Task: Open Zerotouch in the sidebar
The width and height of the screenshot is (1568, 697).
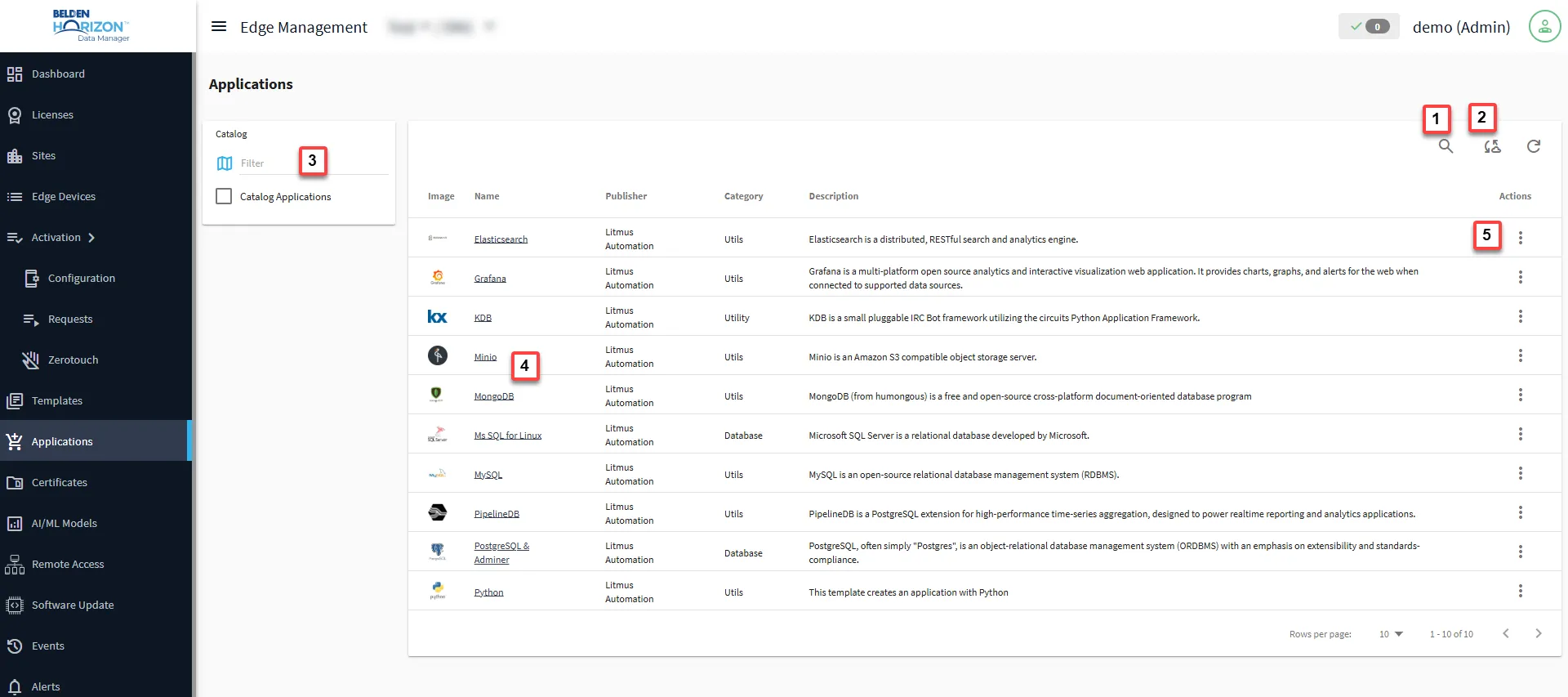Action: [x=96, y=360]
